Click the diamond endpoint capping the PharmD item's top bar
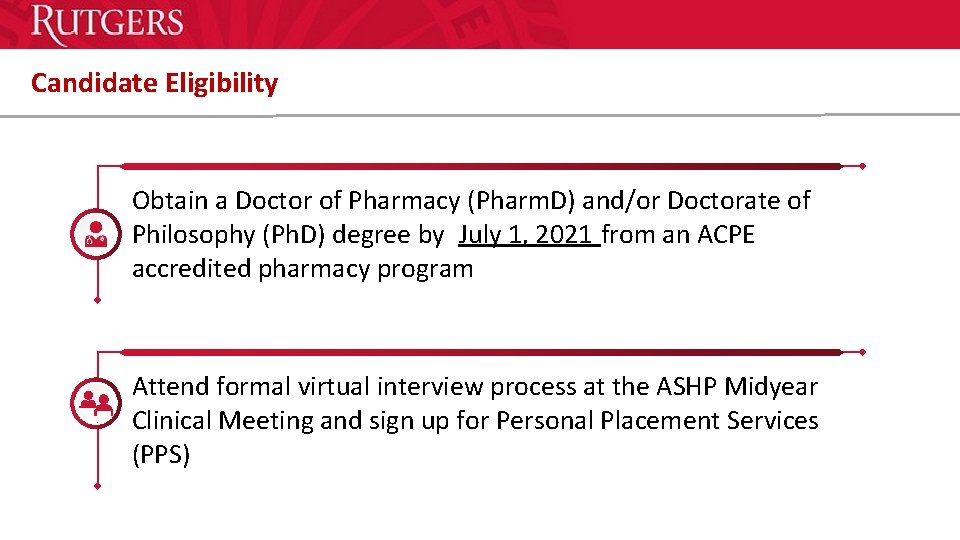960x540 pixels. [x=863, y=166]
